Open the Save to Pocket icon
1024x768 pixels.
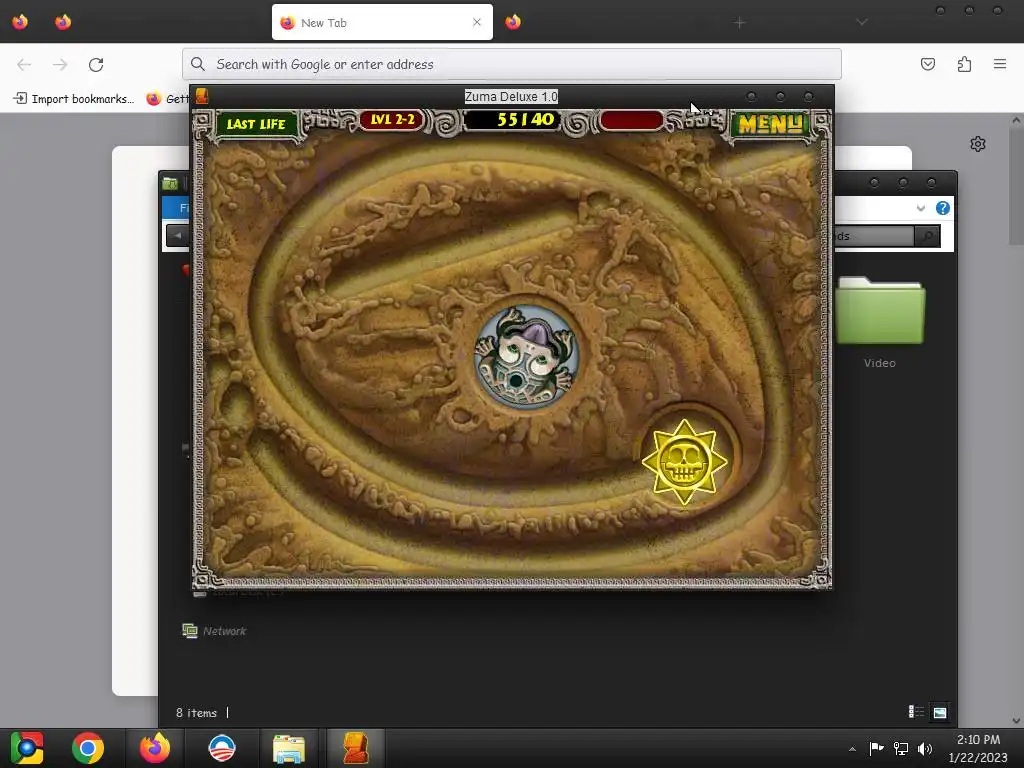tap(928, 64)
